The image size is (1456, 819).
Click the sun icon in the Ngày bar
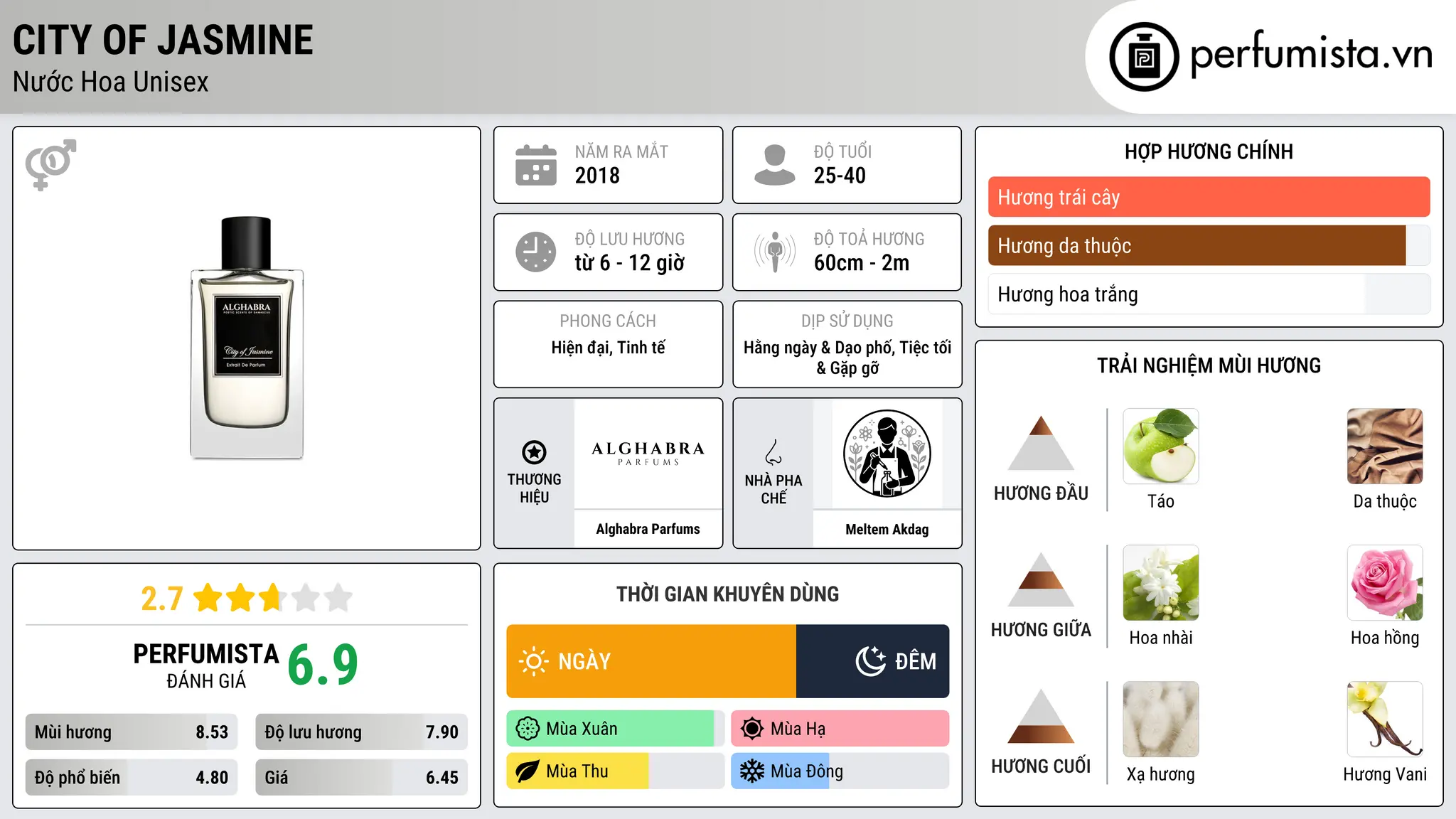click(x=534, y=661)
